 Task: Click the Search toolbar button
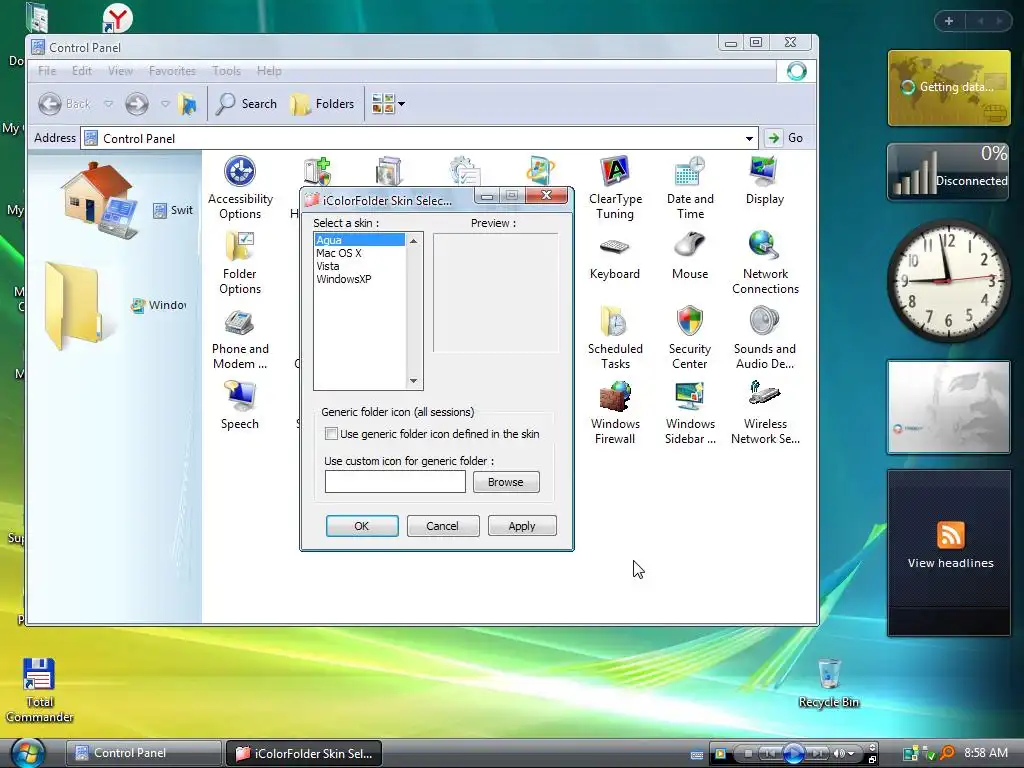246,104
